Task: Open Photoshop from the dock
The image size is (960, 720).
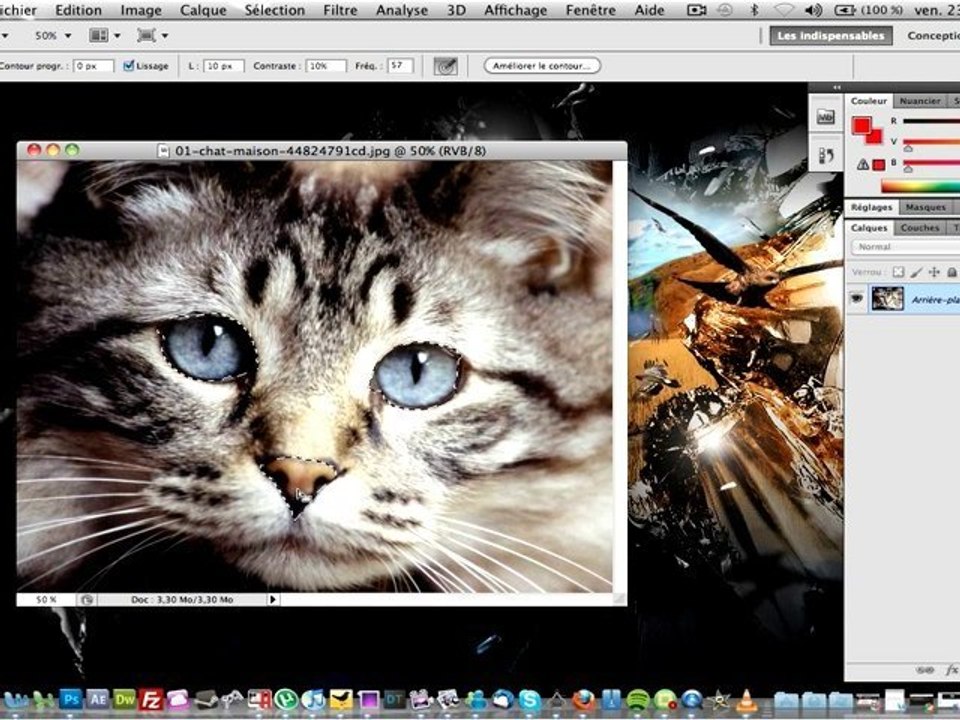Action: 70,699
